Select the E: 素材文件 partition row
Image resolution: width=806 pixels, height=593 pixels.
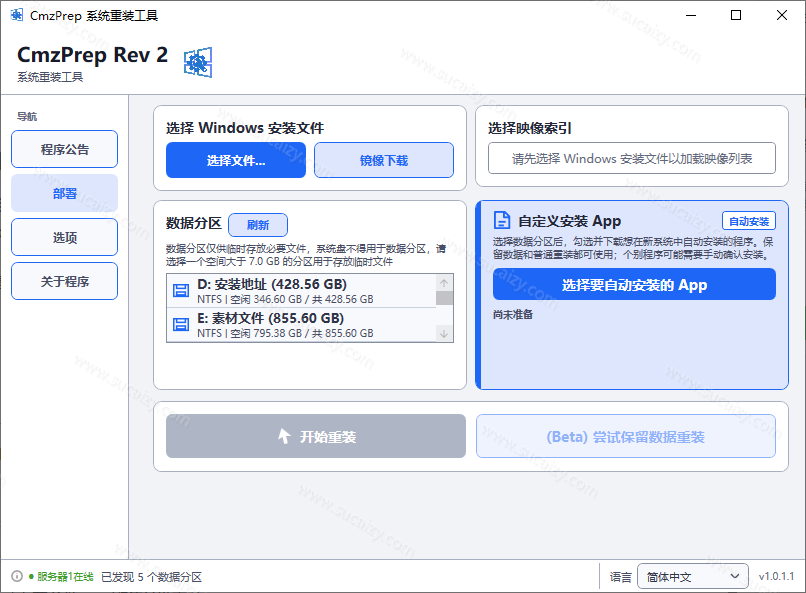(301, 325)
